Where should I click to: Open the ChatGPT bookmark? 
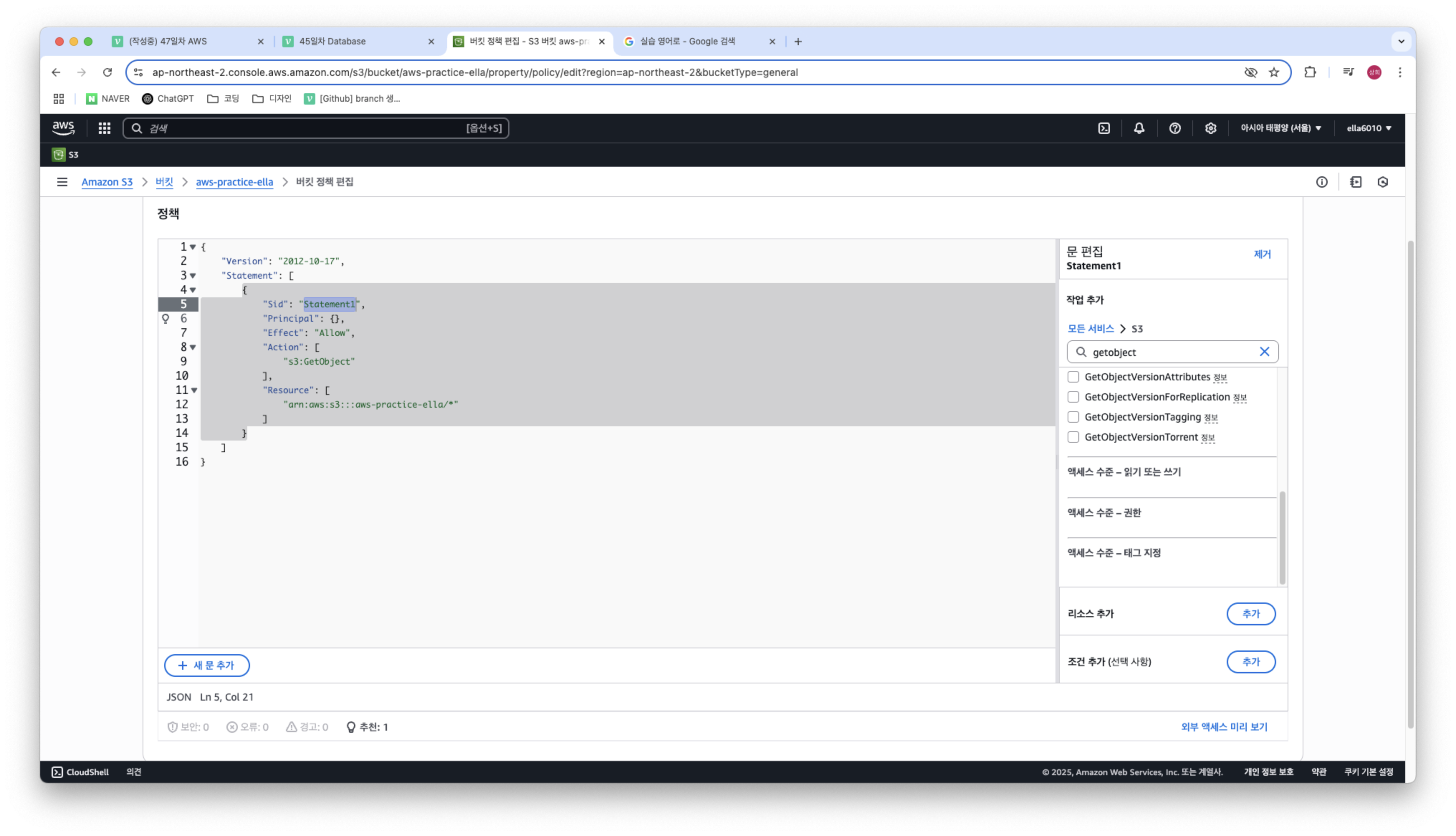(168, 99)
